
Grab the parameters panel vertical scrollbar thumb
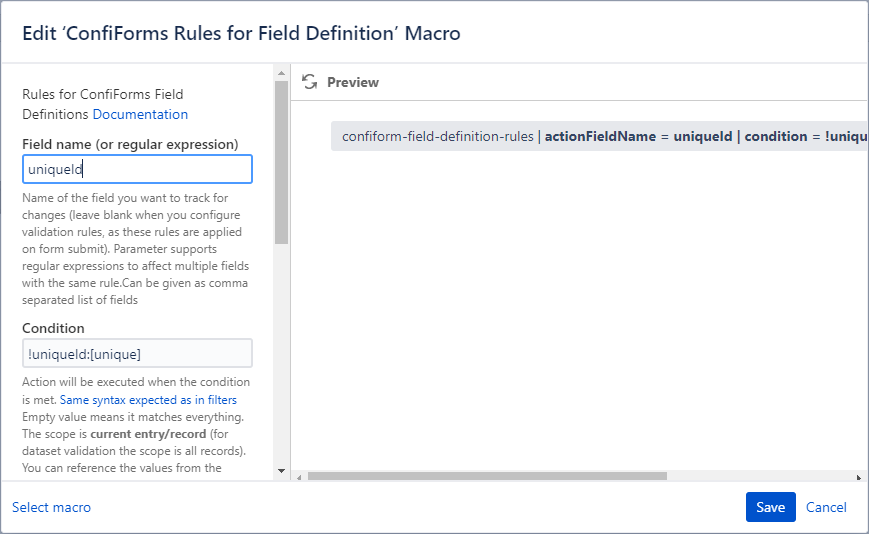coord(282,162)
